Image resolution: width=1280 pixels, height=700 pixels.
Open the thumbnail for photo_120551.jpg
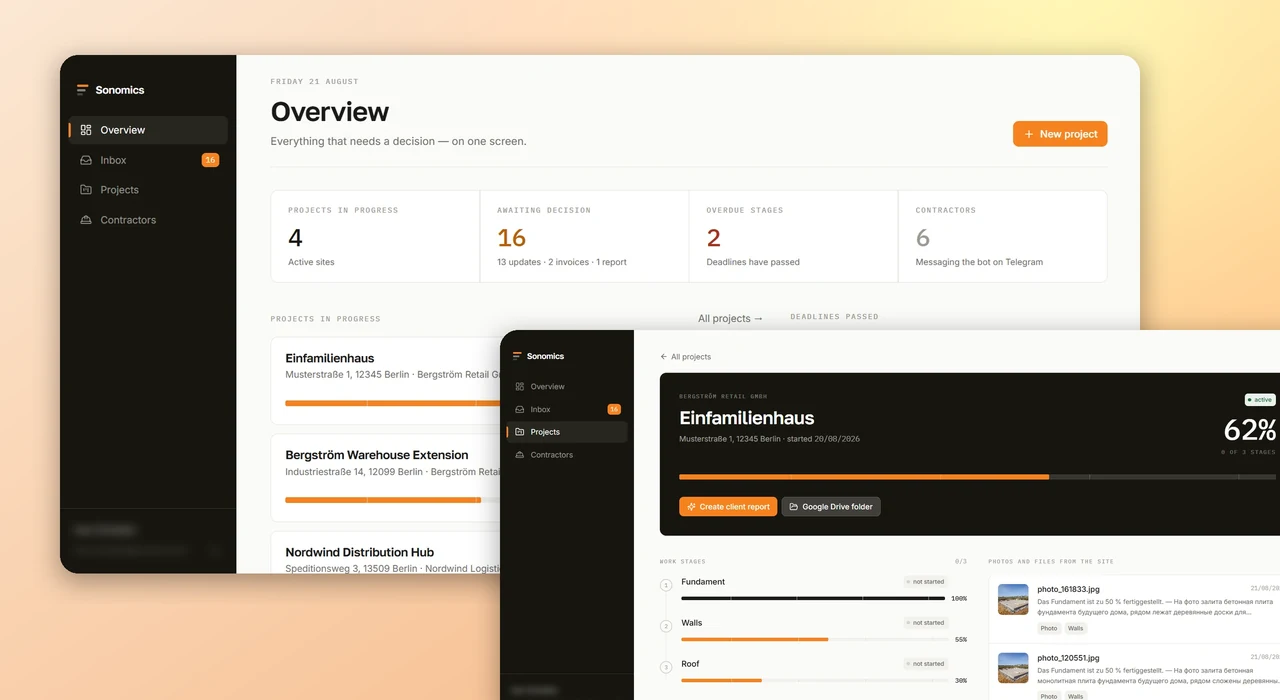[x=1013, y=668]
